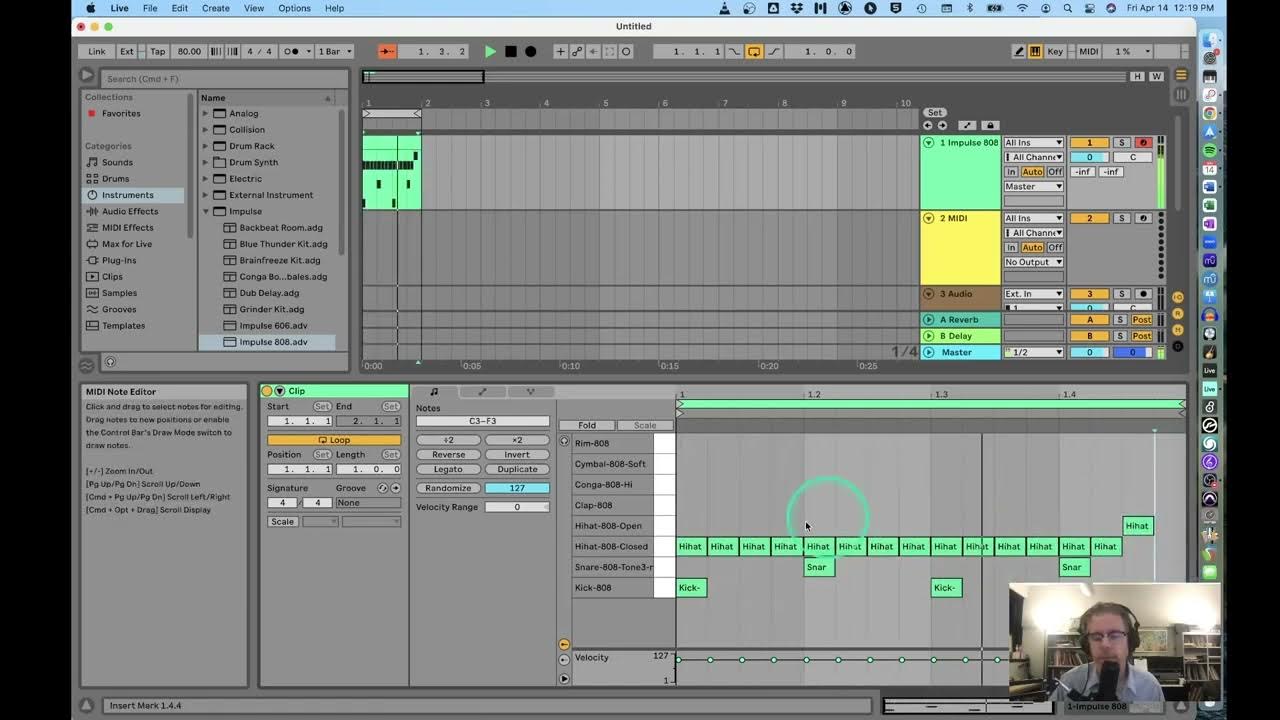Open the Create menu

point(216,8)
